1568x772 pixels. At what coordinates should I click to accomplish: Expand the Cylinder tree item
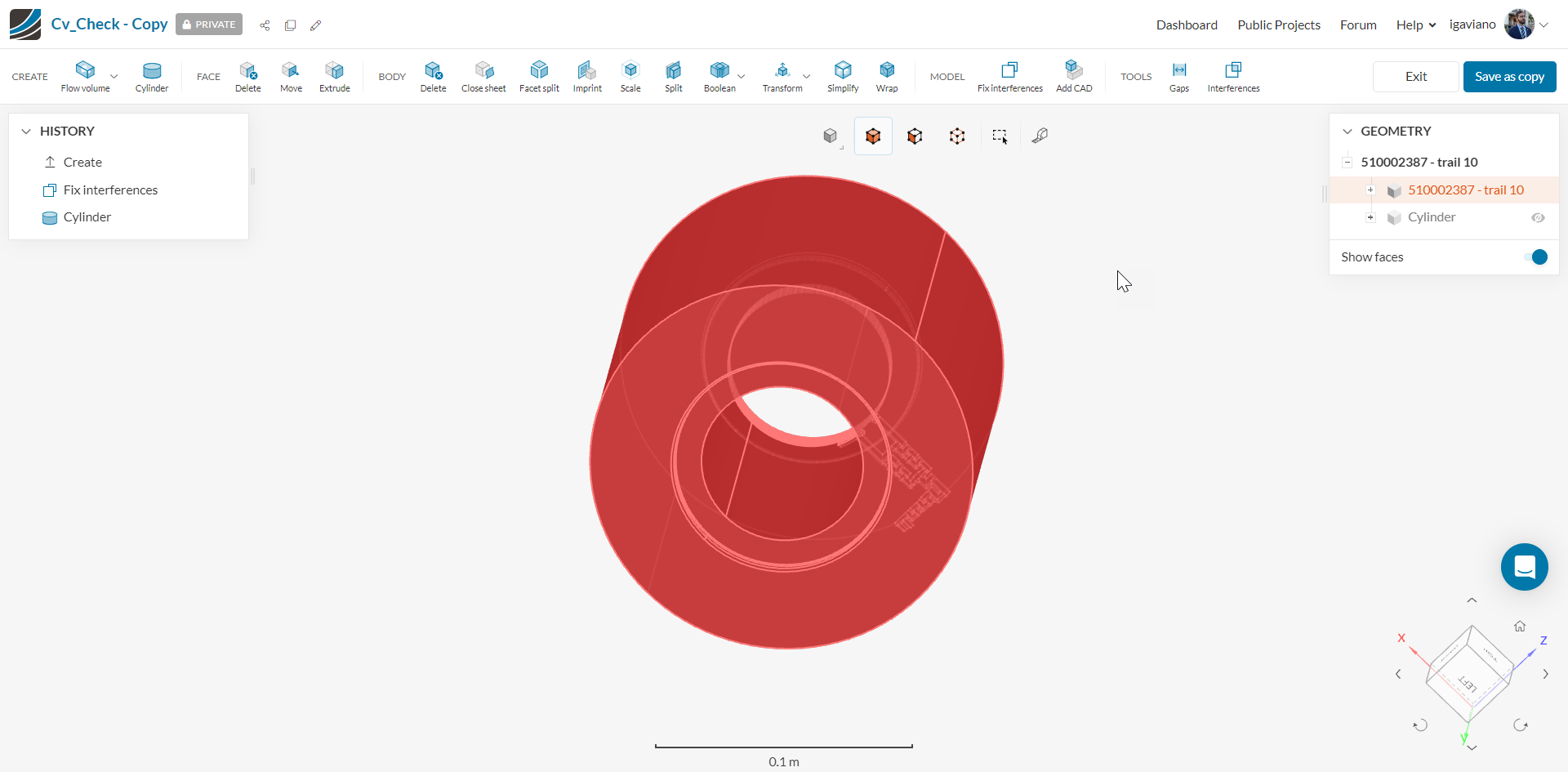click(x=1370, y=217)
